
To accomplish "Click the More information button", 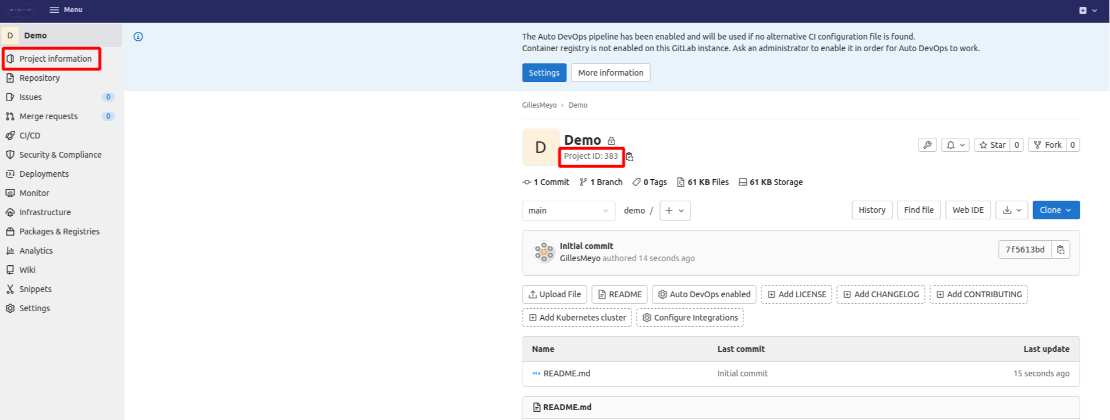I will (x=610, y=73).
